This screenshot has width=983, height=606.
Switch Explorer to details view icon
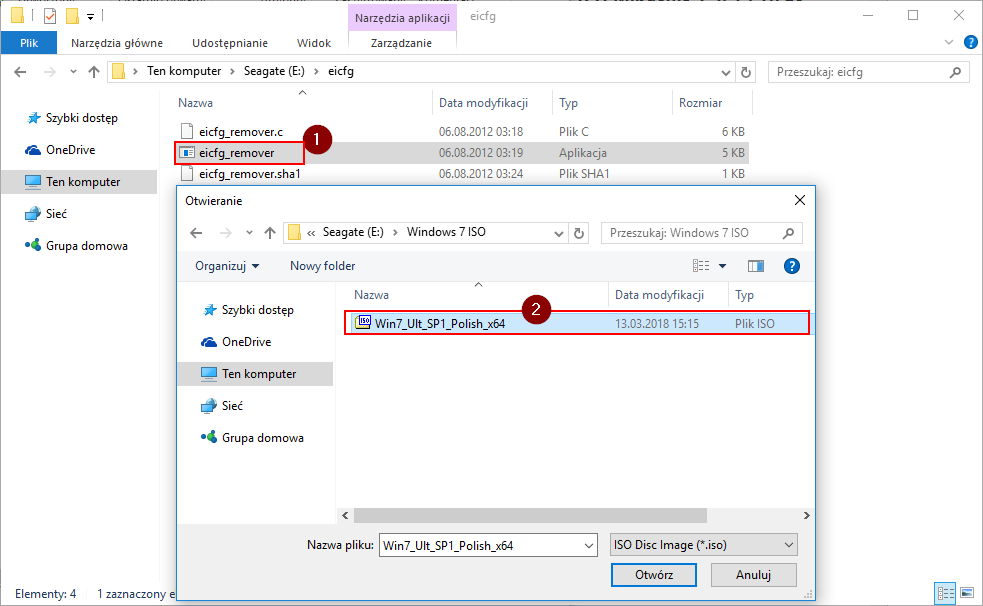pos(945,593)
